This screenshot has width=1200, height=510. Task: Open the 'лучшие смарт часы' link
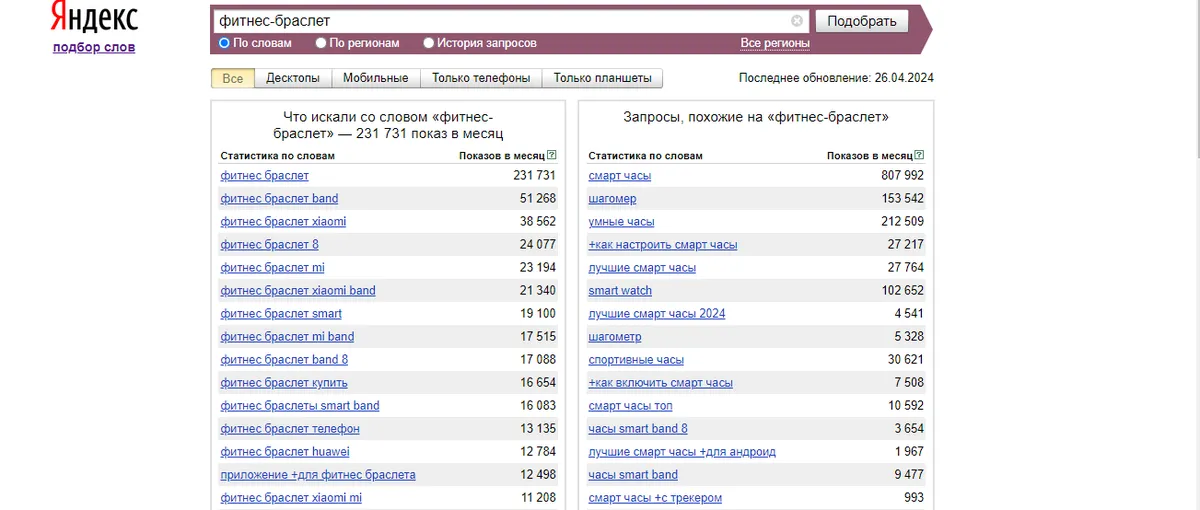pos(642,268)
